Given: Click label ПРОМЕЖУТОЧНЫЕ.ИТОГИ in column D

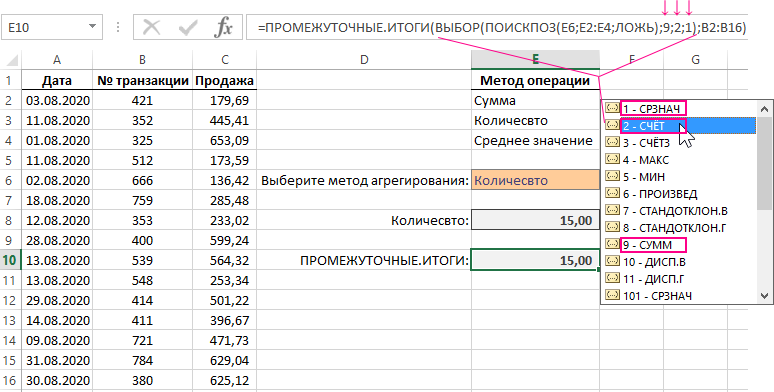Looking at the screenshot, I should [x=384, y=260].
